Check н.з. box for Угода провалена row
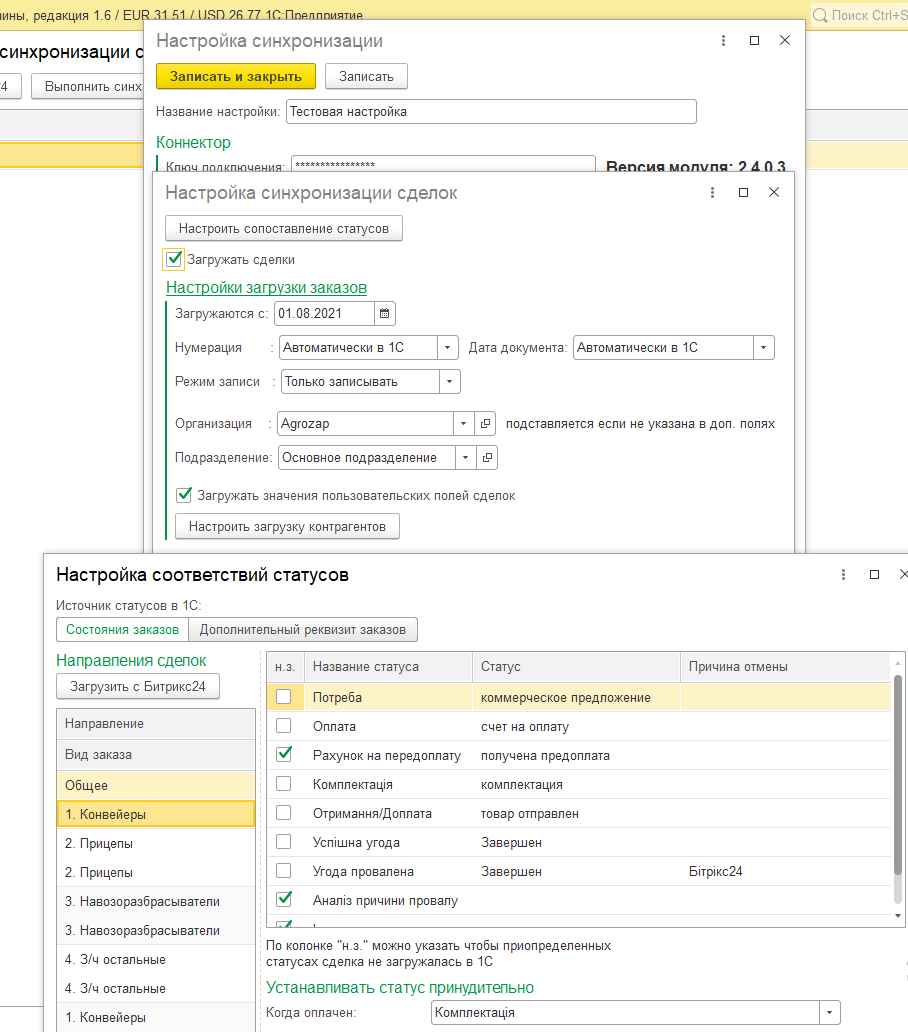The width and height of the screenshot is (908, 1032). click(x=284, y=871)
